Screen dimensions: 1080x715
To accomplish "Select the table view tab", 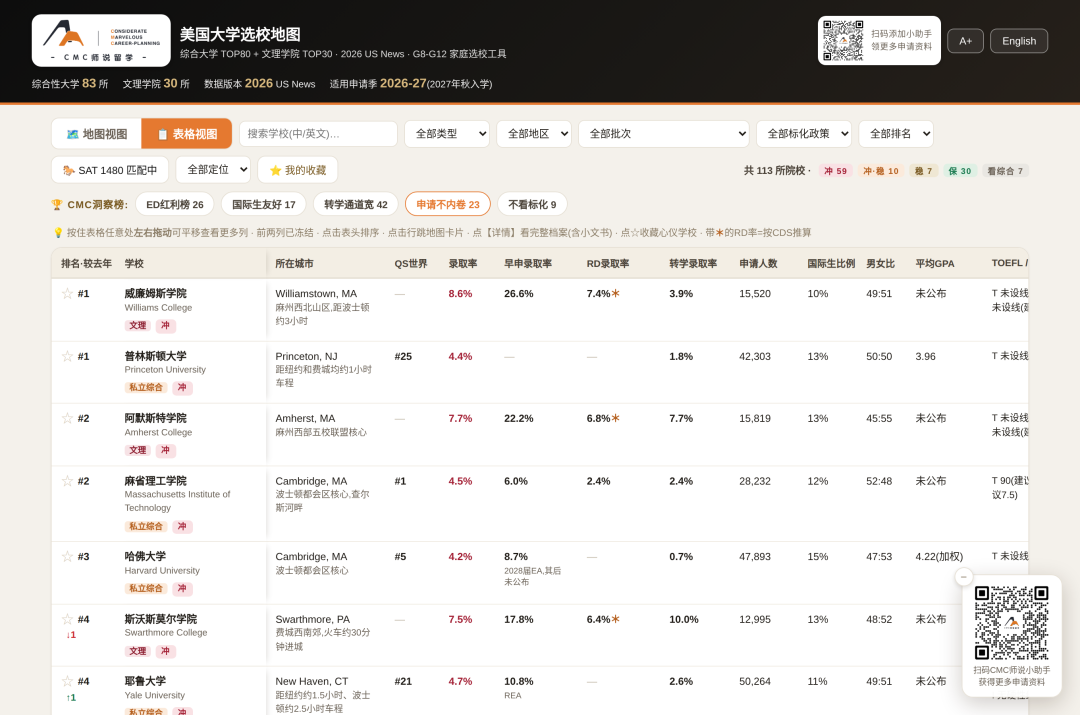I will (187, 134).
